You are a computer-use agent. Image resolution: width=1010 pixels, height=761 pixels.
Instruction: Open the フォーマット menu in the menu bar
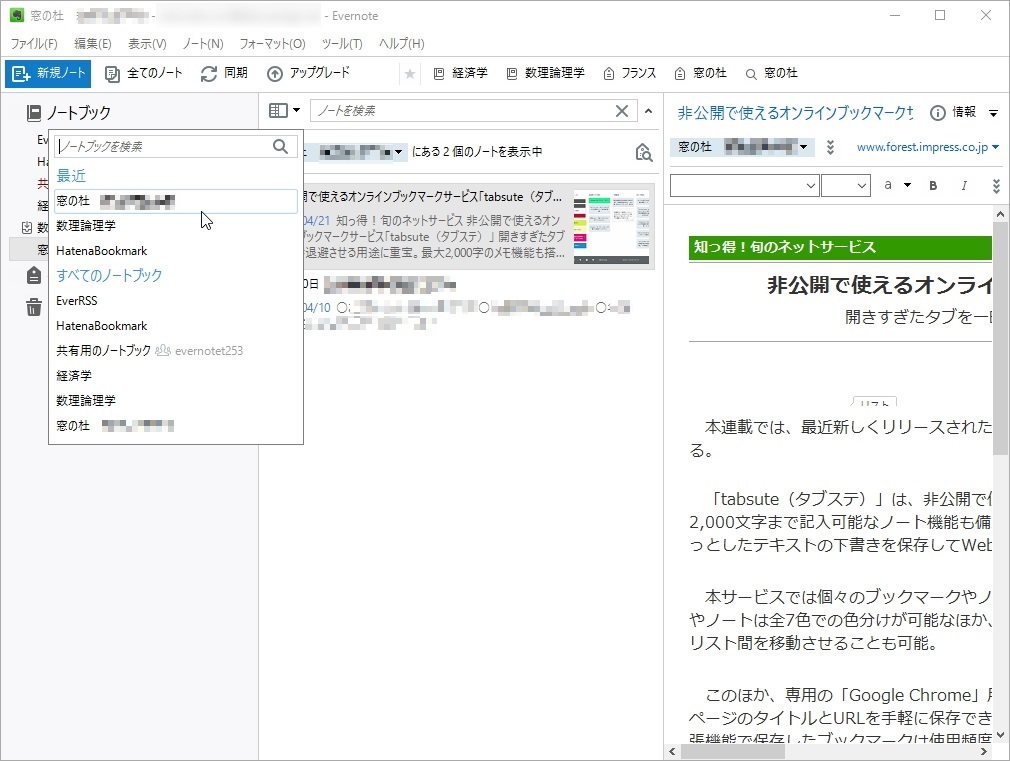(x=273, y=43)
